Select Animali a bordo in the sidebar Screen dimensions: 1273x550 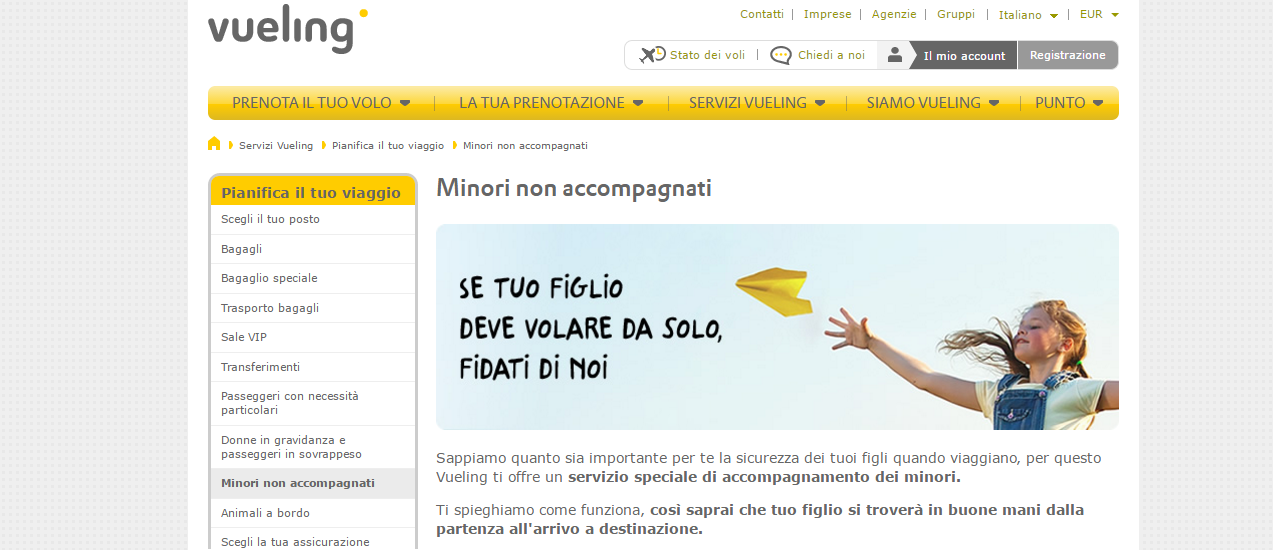pos(313,513)
